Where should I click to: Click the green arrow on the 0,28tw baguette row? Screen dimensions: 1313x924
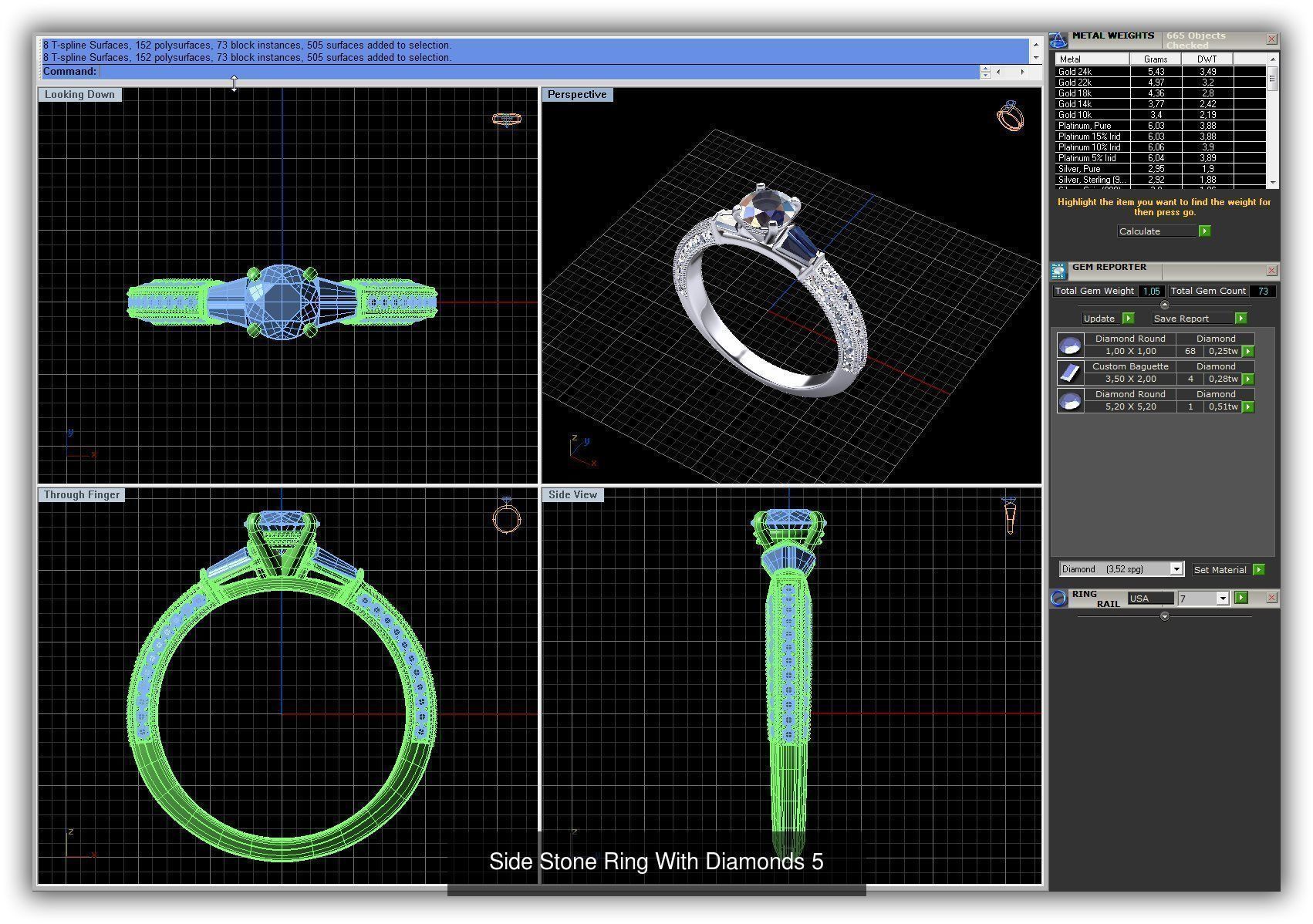pyautogui.click(x=1248, y=379)
